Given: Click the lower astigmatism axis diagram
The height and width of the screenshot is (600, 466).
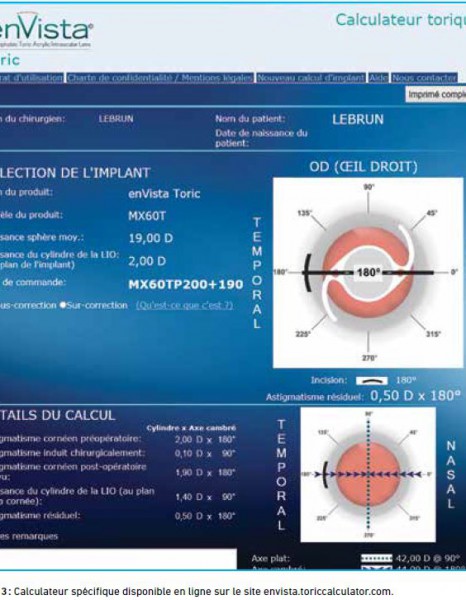Looking at the screenshot, I should [368, 474].
